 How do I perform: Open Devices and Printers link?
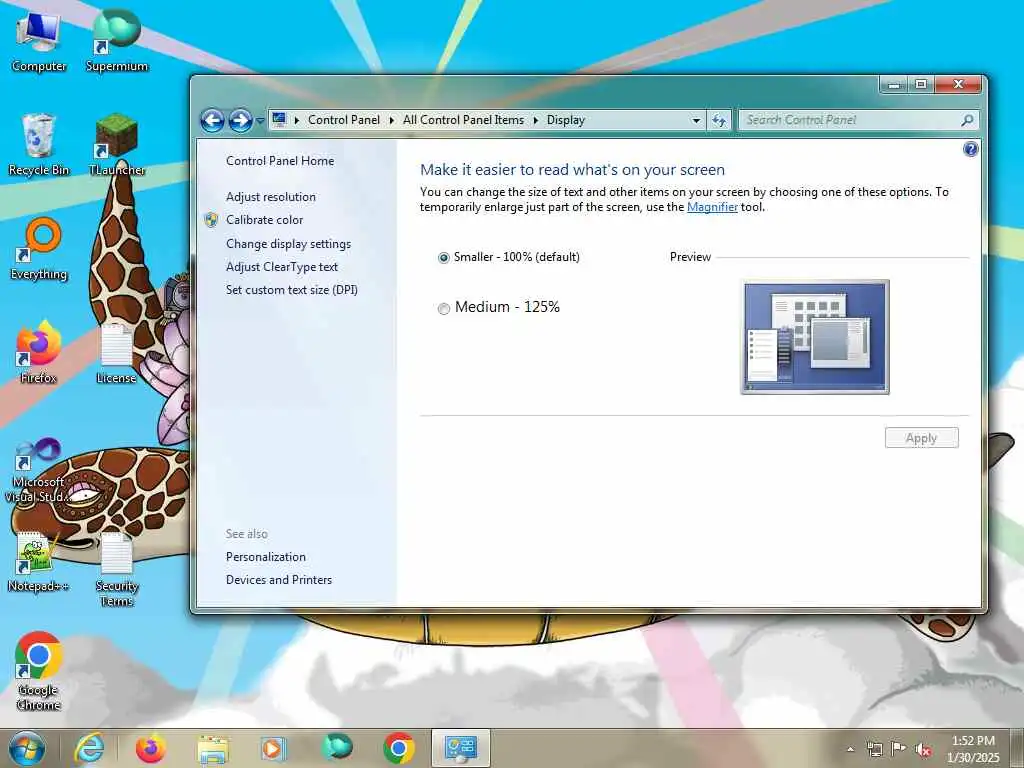click(x=278, y=580)
